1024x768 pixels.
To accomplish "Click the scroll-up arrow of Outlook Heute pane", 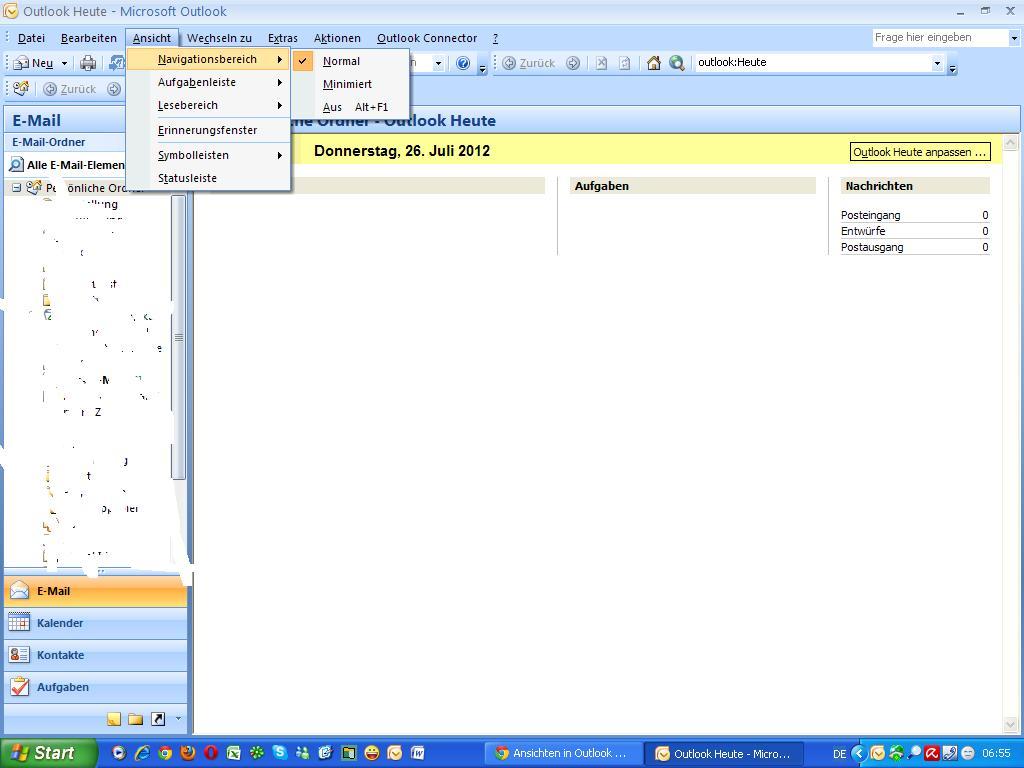I will pos(1010,142).
